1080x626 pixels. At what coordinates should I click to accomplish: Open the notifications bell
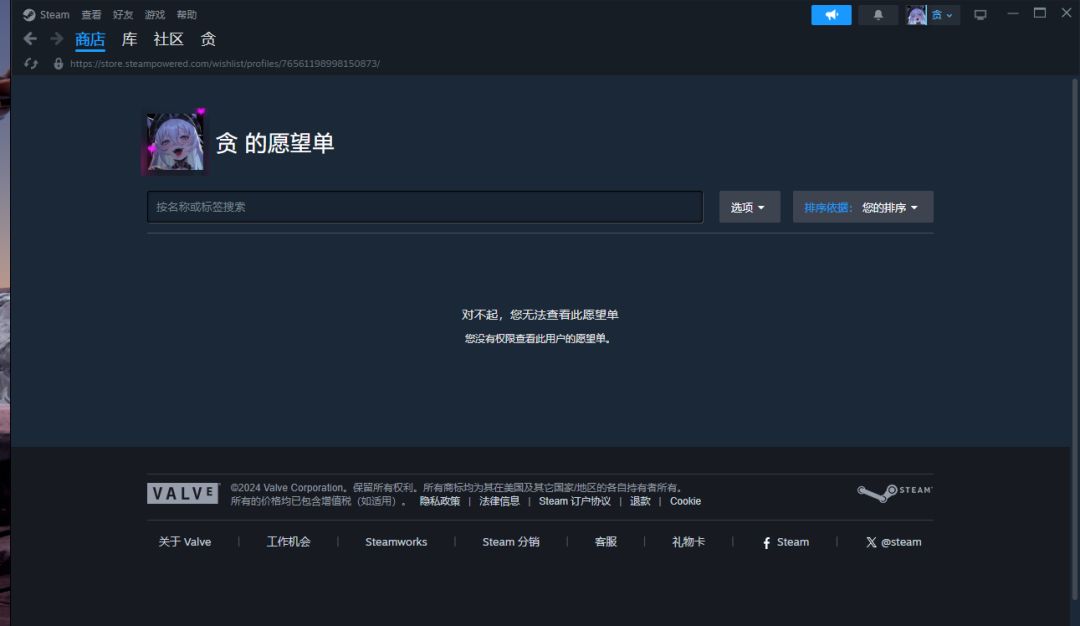point(878,14)
